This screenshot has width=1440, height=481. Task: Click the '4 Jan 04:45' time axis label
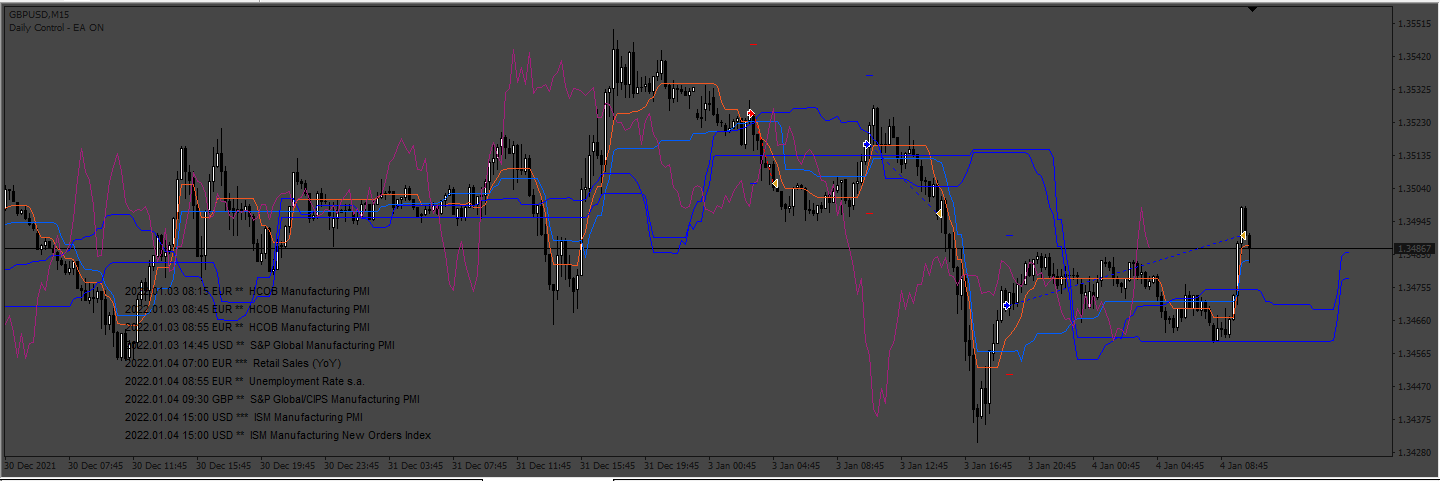1182,465
